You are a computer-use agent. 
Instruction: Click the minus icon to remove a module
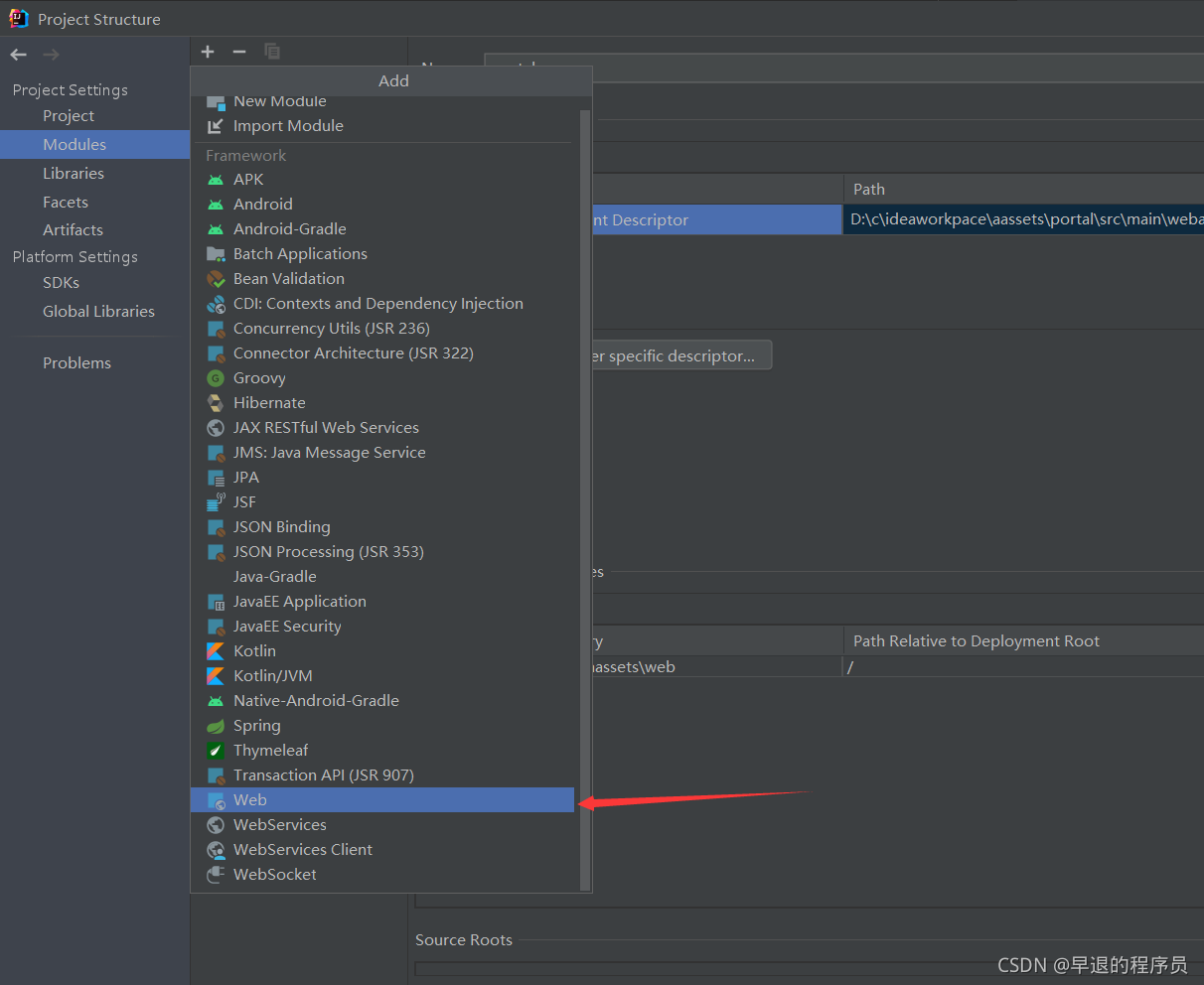point(239,52)
